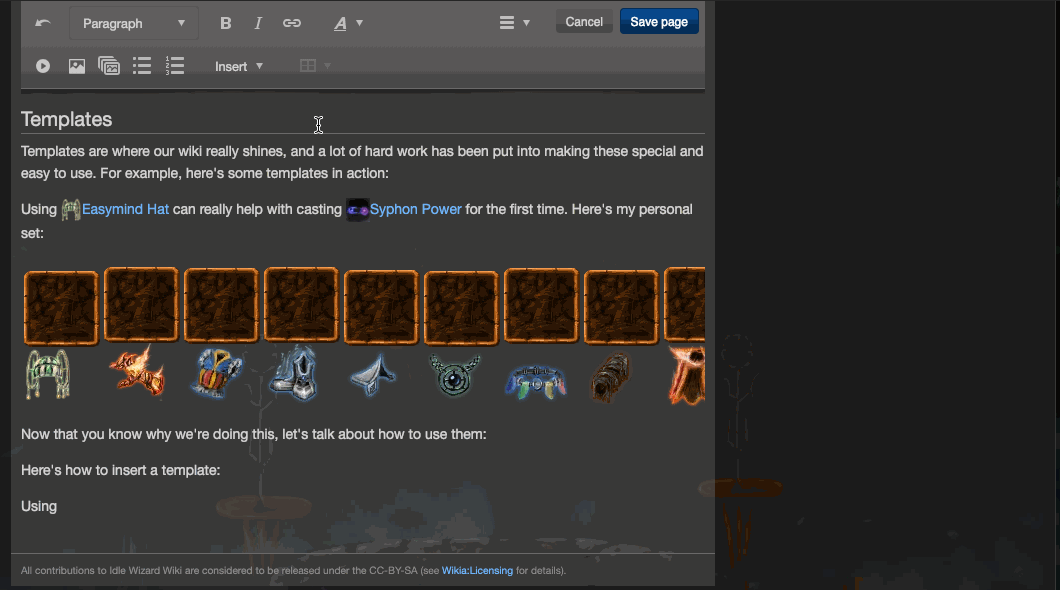Open the text style A dropdown

348,24
